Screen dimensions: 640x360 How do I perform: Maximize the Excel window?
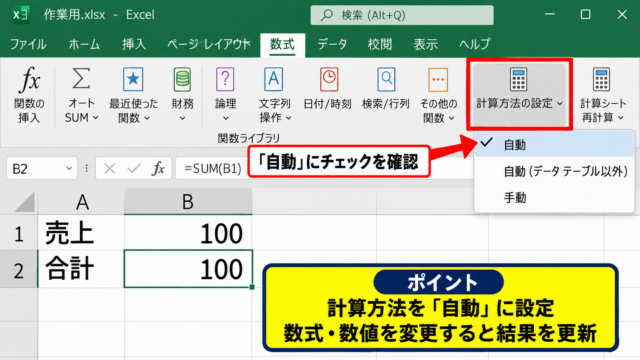586,15
